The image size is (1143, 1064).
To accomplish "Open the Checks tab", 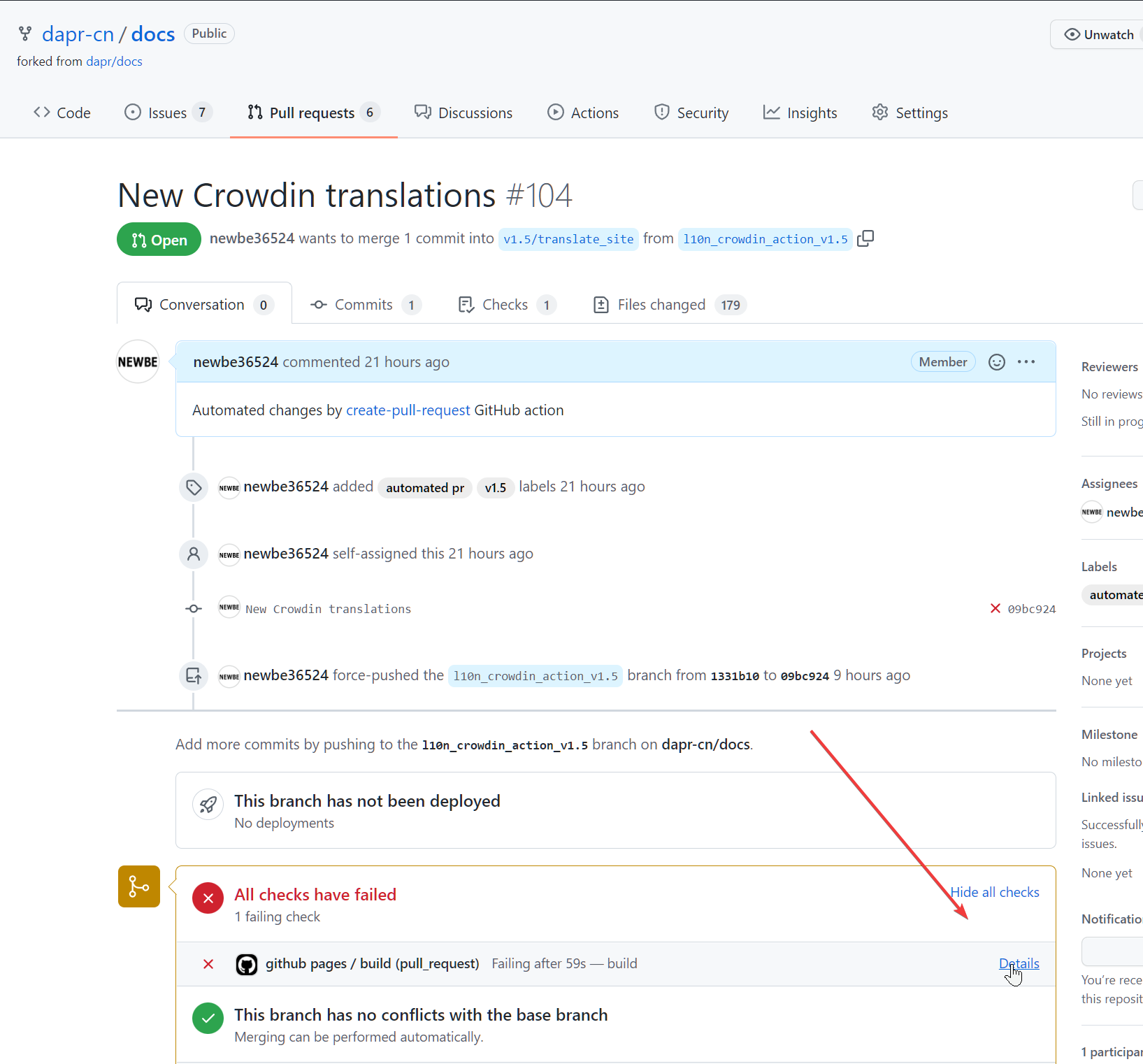I will click(505, 304).
